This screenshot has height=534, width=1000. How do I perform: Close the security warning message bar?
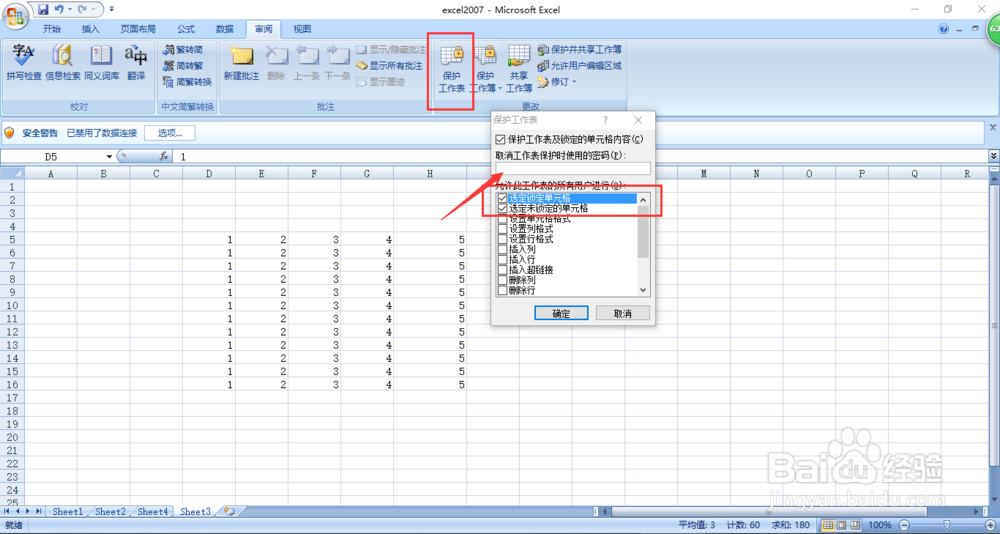[x=993, y=128]
